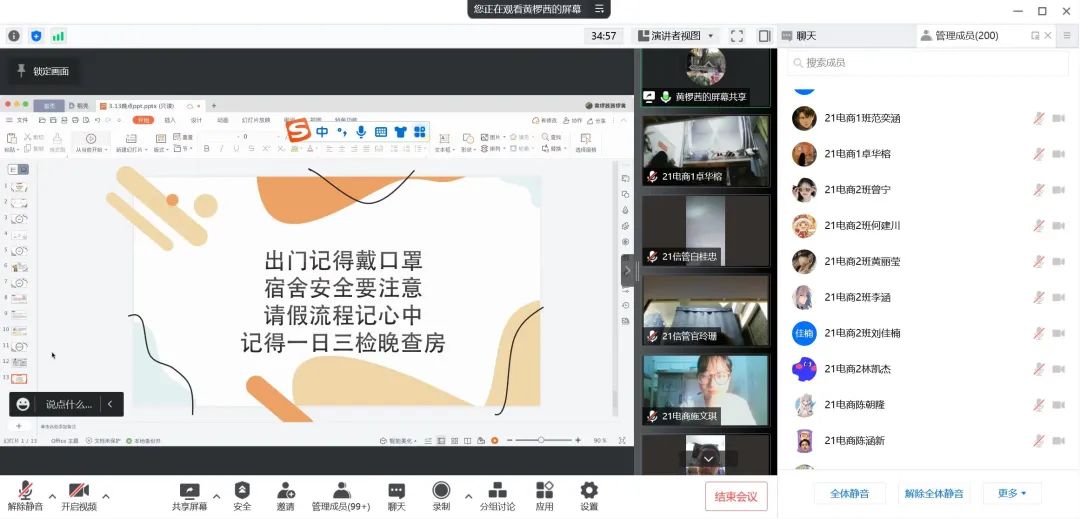This screenshot has width=1080, height=519.
Task: Enter full screen mode icon
Action: [x=737, y=36]
